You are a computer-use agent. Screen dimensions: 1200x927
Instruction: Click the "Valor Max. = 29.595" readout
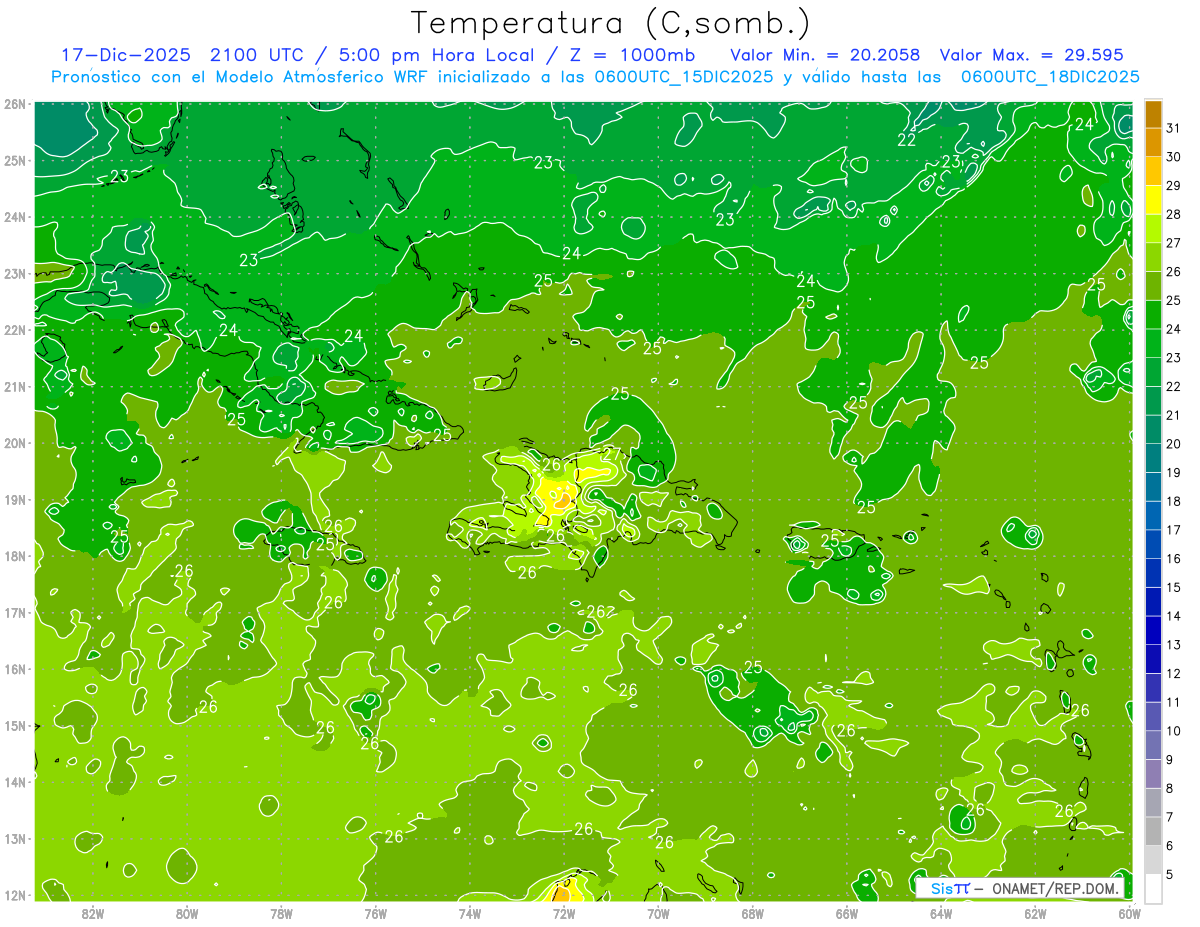pyautogui.click(x=1033, y=55)
